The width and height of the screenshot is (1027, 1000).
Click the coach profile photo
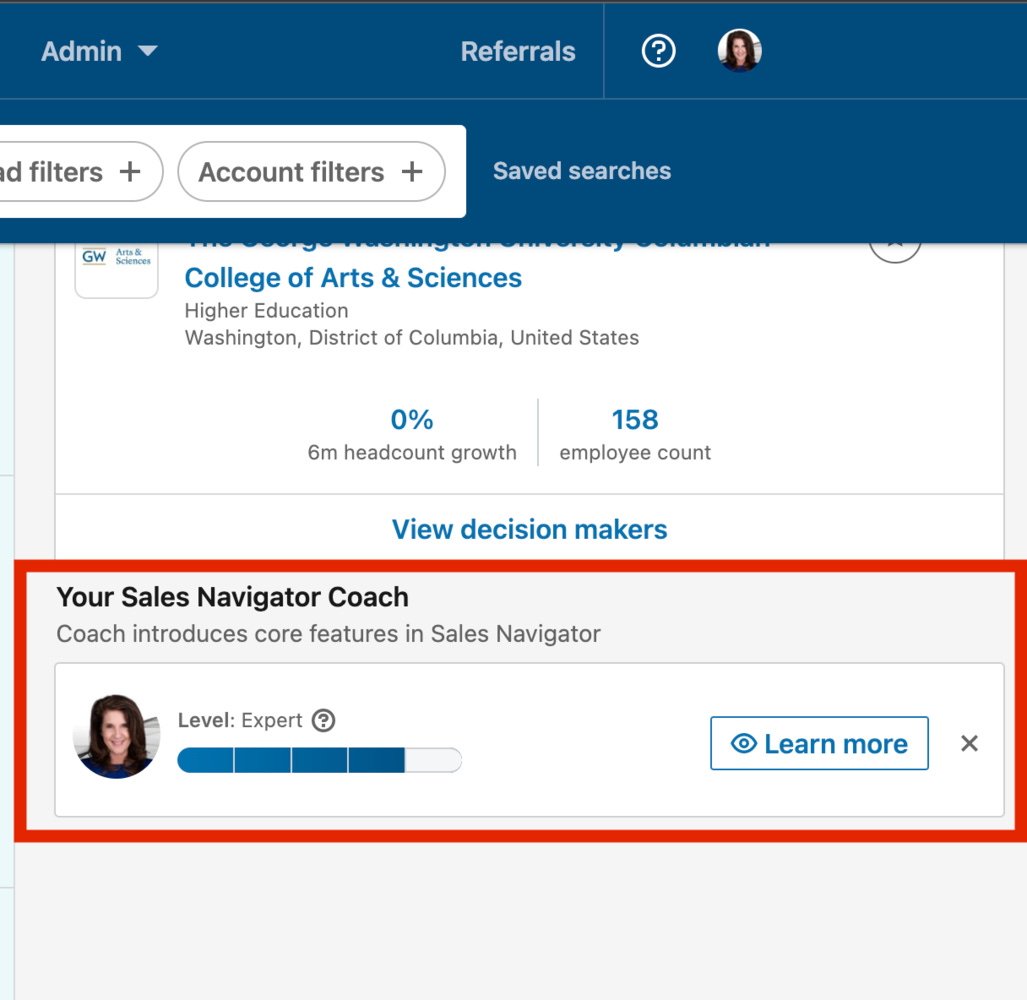point(117,737)
